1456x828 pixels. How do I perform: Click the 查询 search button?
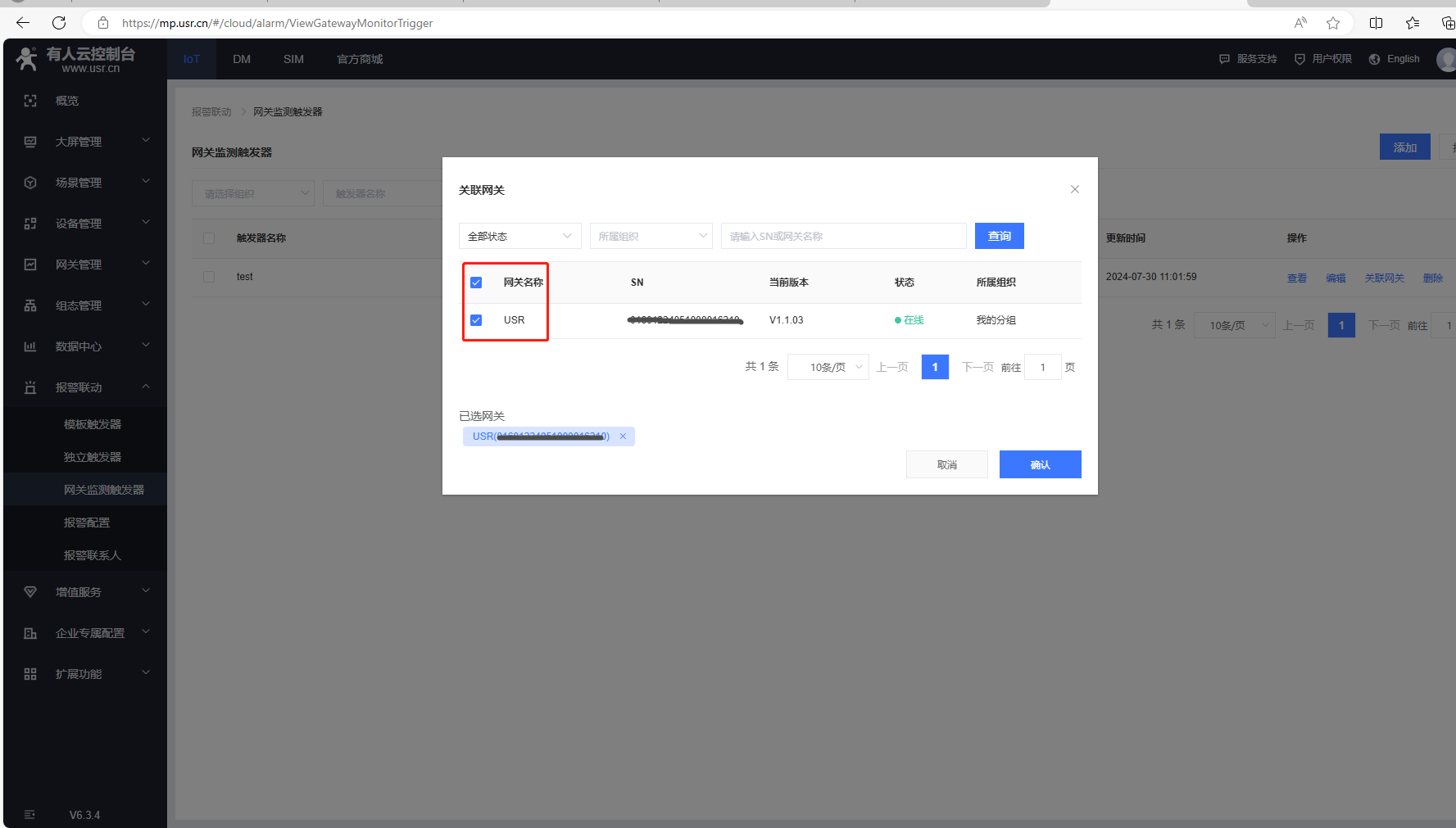tap(999, 236)
